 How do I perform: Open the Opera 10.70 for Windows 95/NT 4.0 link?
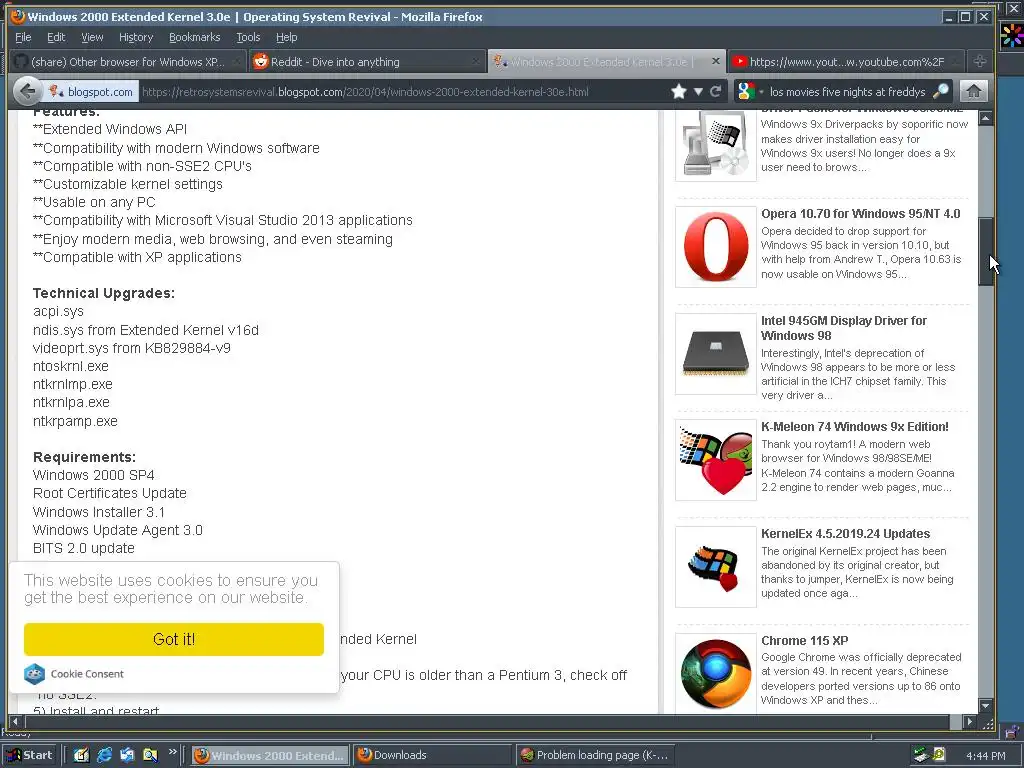pyautogui.click(x=860, y=214)
